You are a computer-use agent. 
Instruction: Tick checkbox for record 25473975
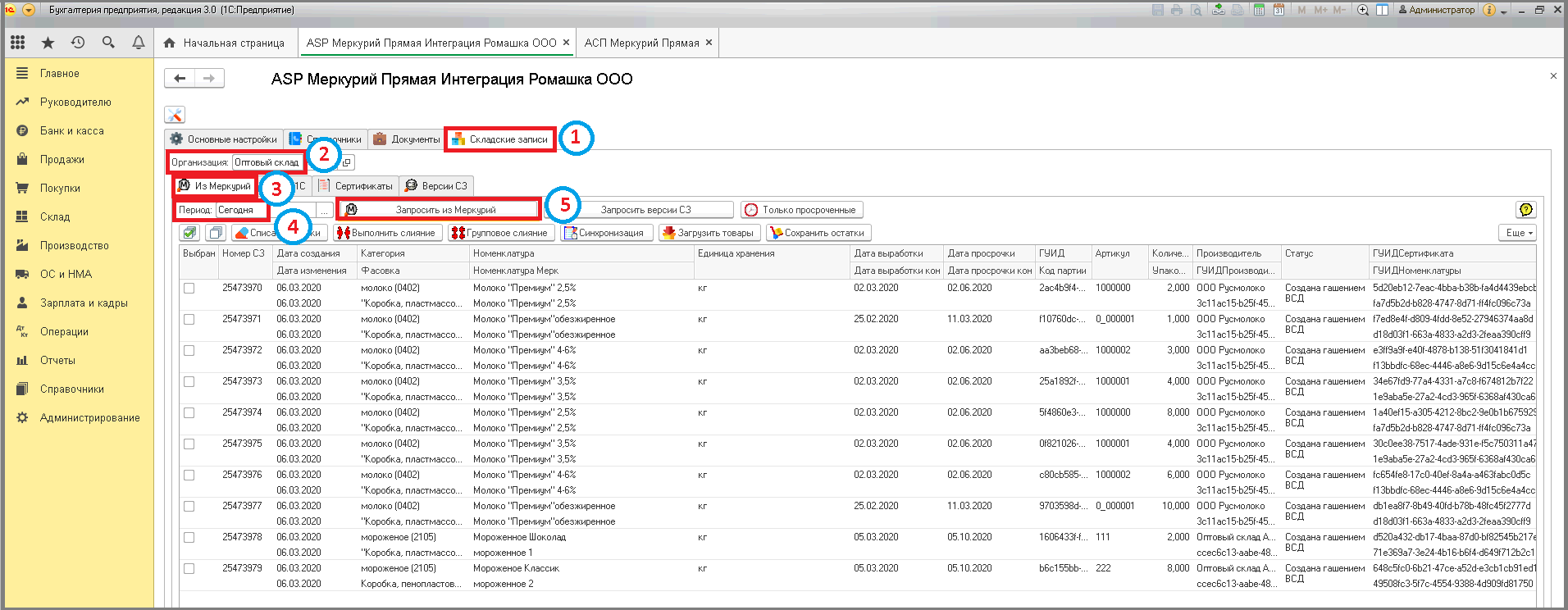pos(189,444)
